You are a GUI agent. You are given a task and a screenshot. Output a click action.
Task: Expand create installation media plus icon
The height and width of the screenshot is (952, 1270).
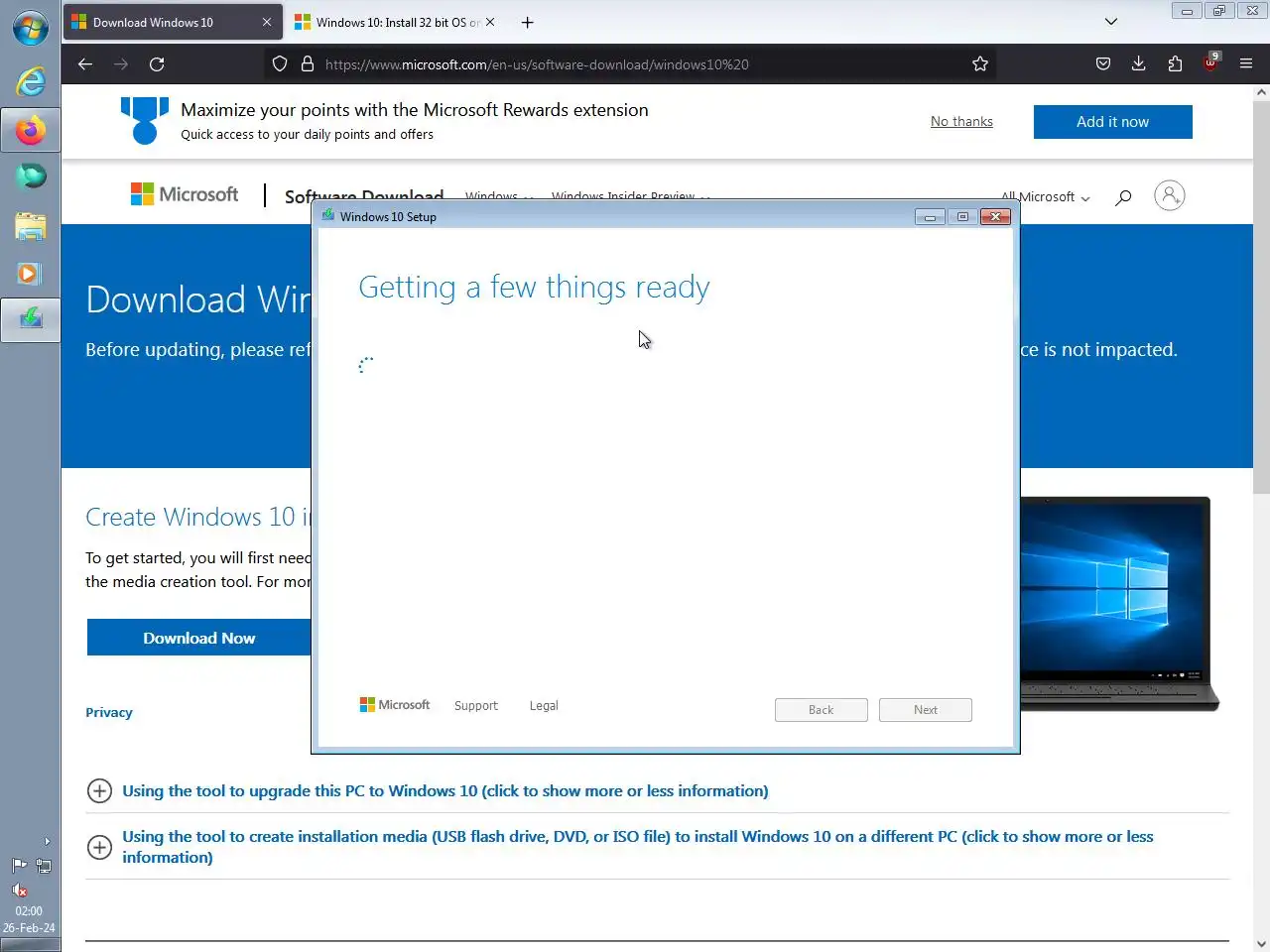[99, 847]
